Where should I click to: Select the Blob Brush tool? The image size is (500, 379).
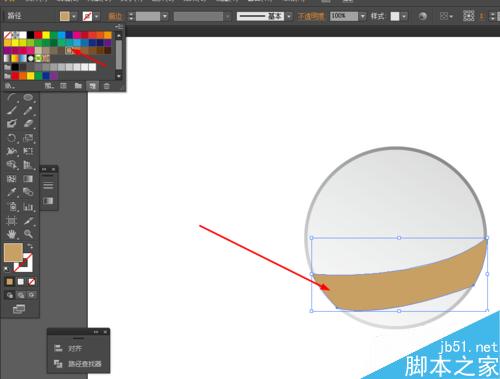click(12, 124)
